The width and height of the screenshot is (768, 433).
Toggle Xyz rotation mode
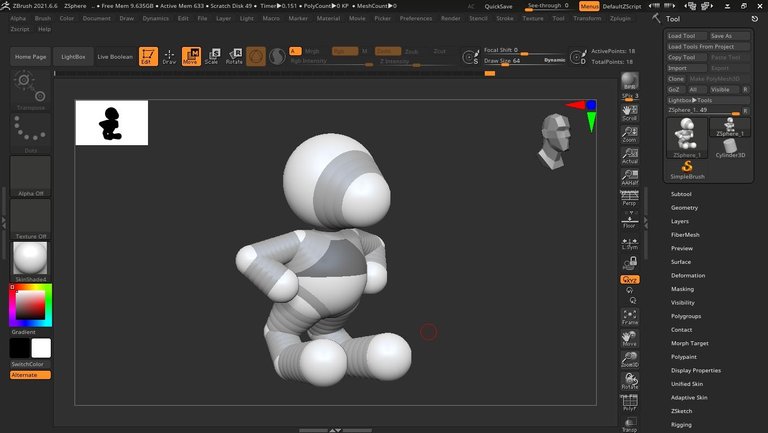pos(629,280)
